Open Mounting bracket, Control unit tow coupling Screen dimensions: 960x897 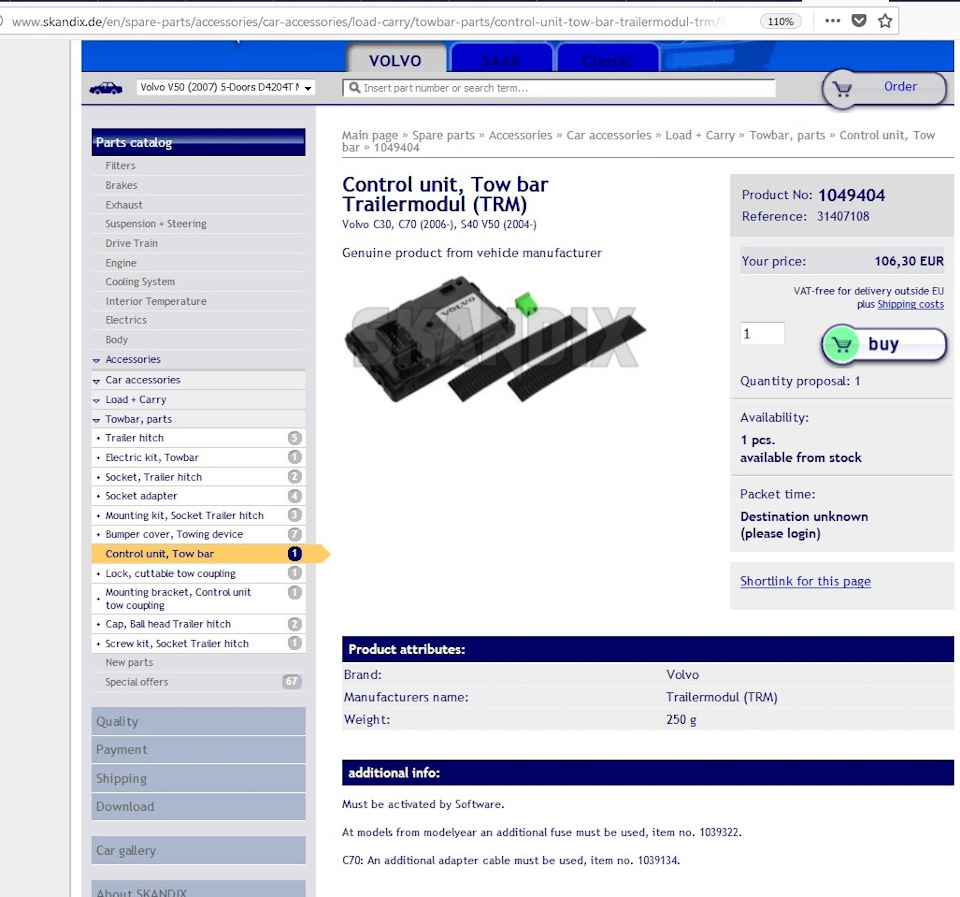coord(198,599)
